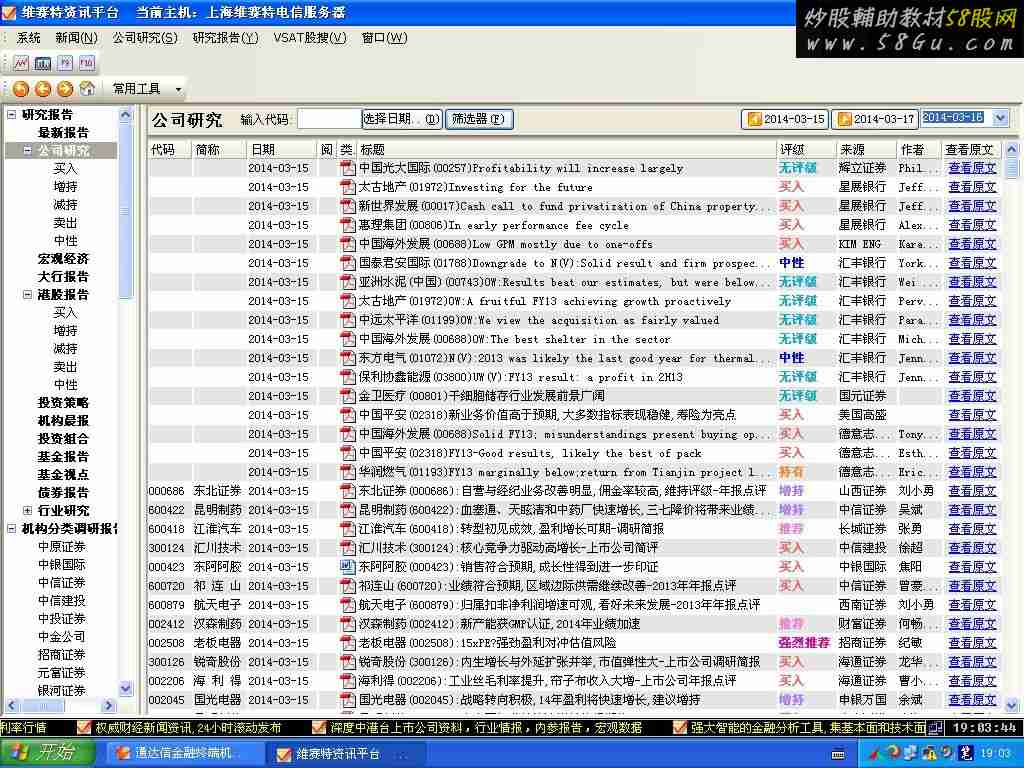1024x768 pixels.
Task: Open PDF icon for 海利得 (002206) report
Action: coord(348,681)
